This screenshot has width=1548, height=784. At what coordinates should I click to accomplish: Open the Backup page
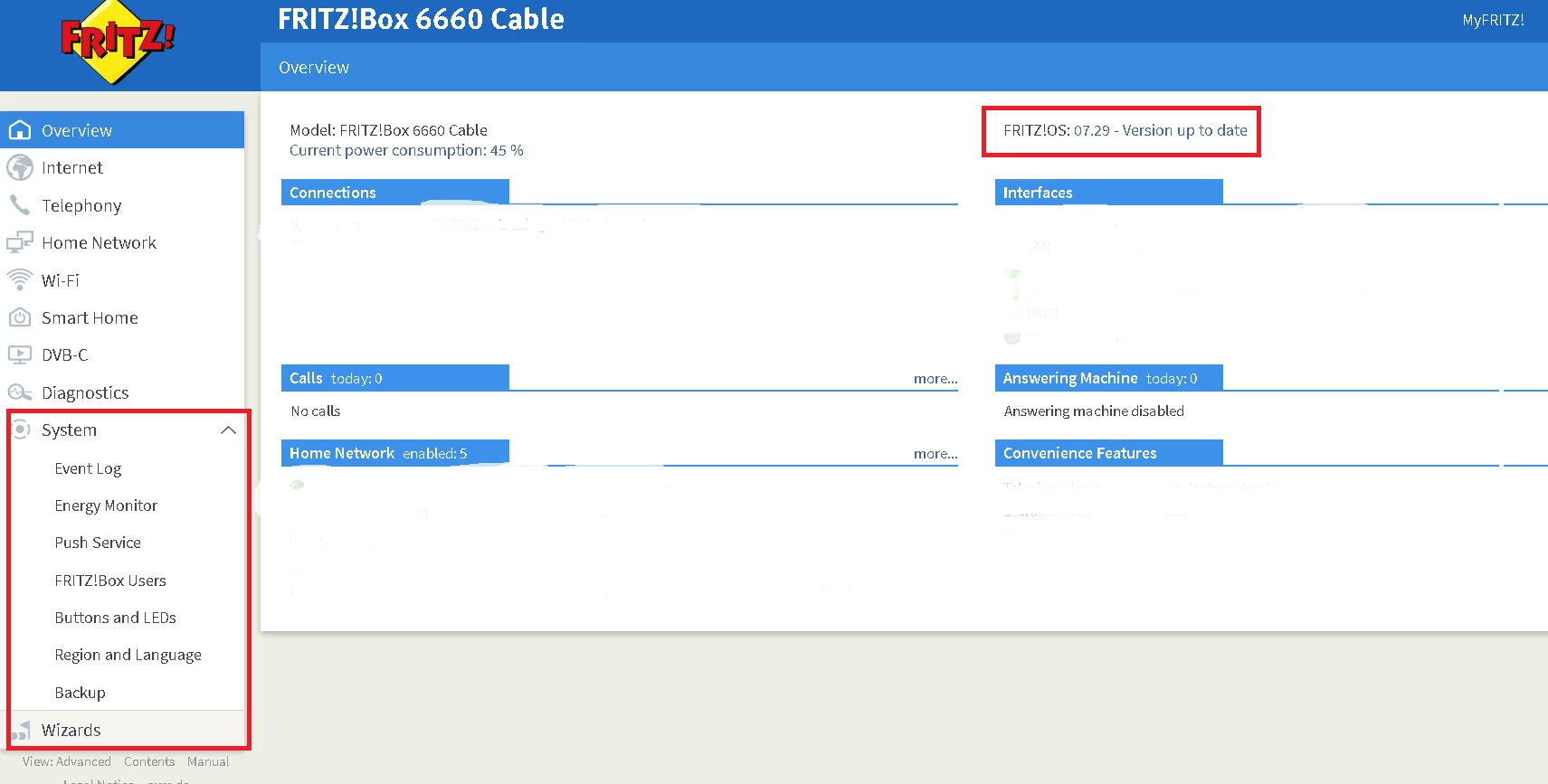coord(80,693)
